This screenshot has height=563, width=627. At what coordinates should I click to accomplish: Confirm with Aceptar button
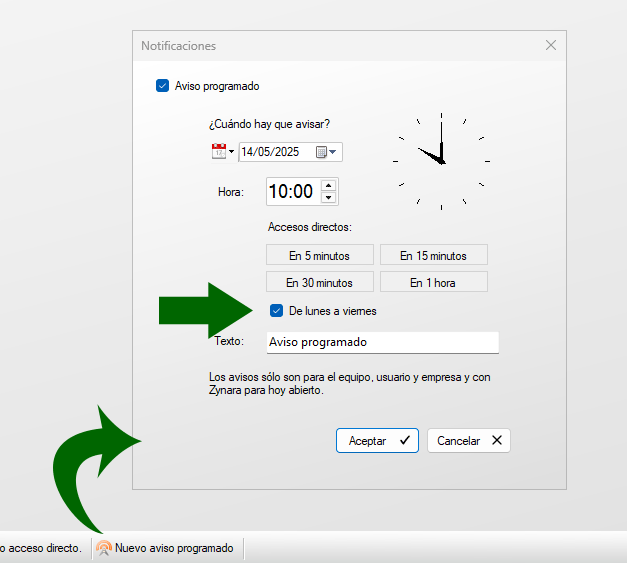pyautogui.click(x=377, y=441)
